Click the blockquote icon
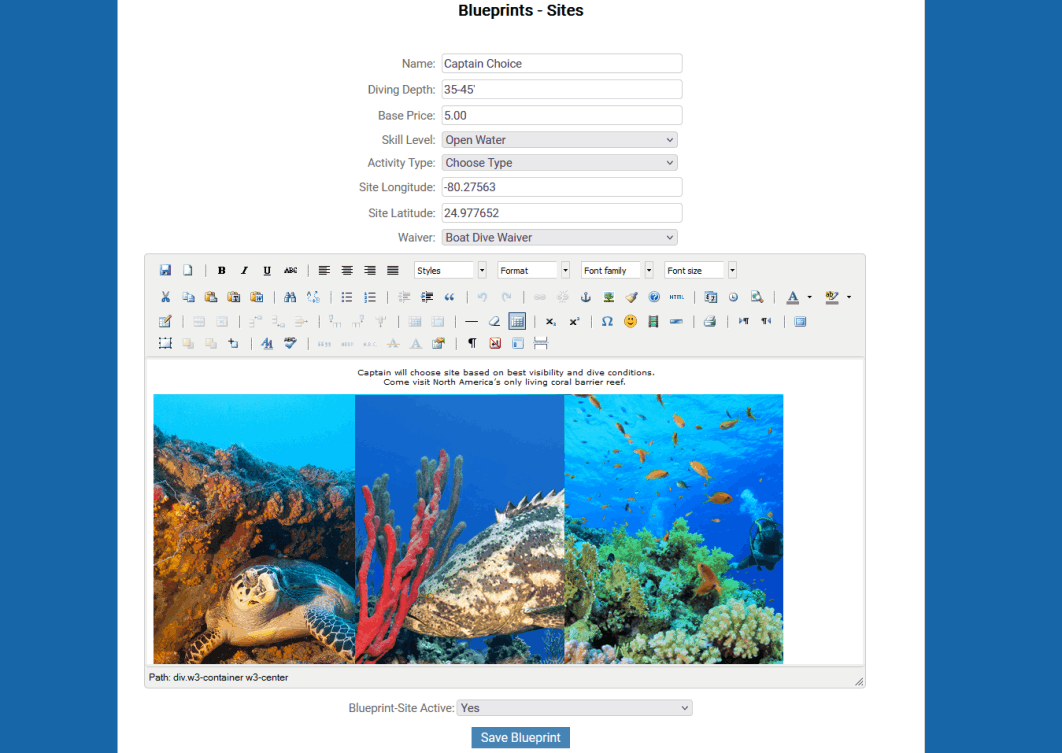Image resolution: width=1062 pixels, height=753 pixels. click(x=449, y=297)
